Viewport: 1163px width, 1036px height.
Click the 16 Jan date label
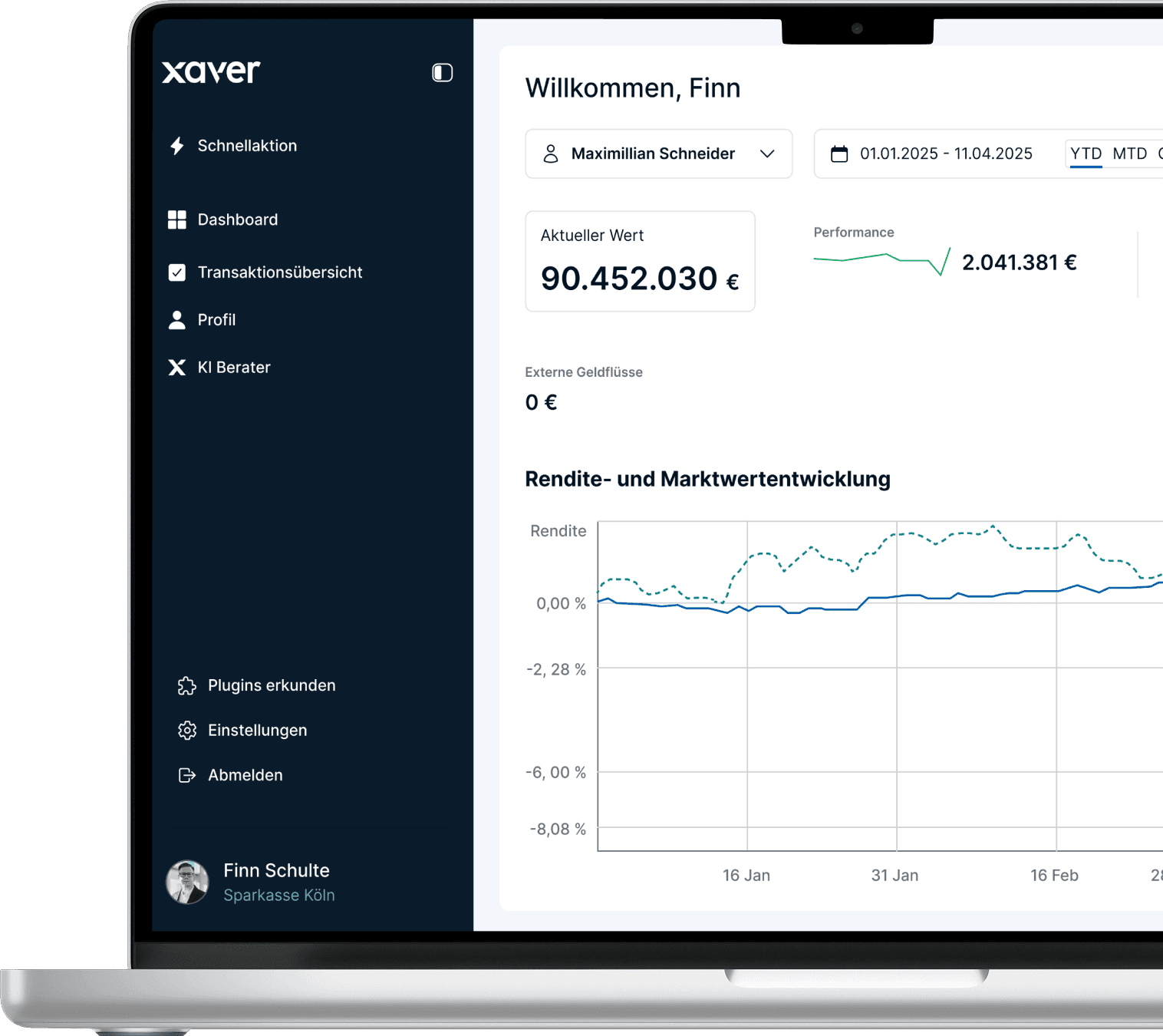pos(746,876)
